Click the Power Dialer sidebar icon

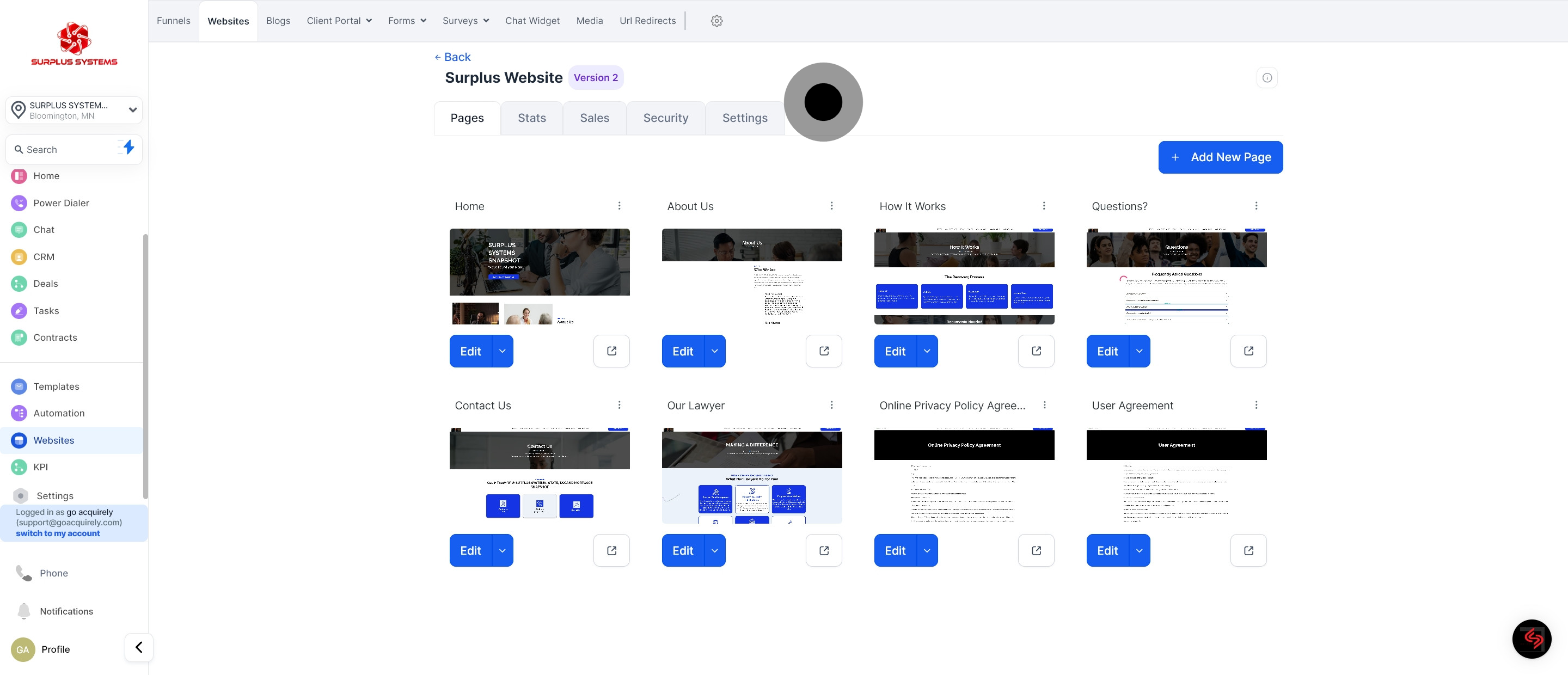(19, 202)
